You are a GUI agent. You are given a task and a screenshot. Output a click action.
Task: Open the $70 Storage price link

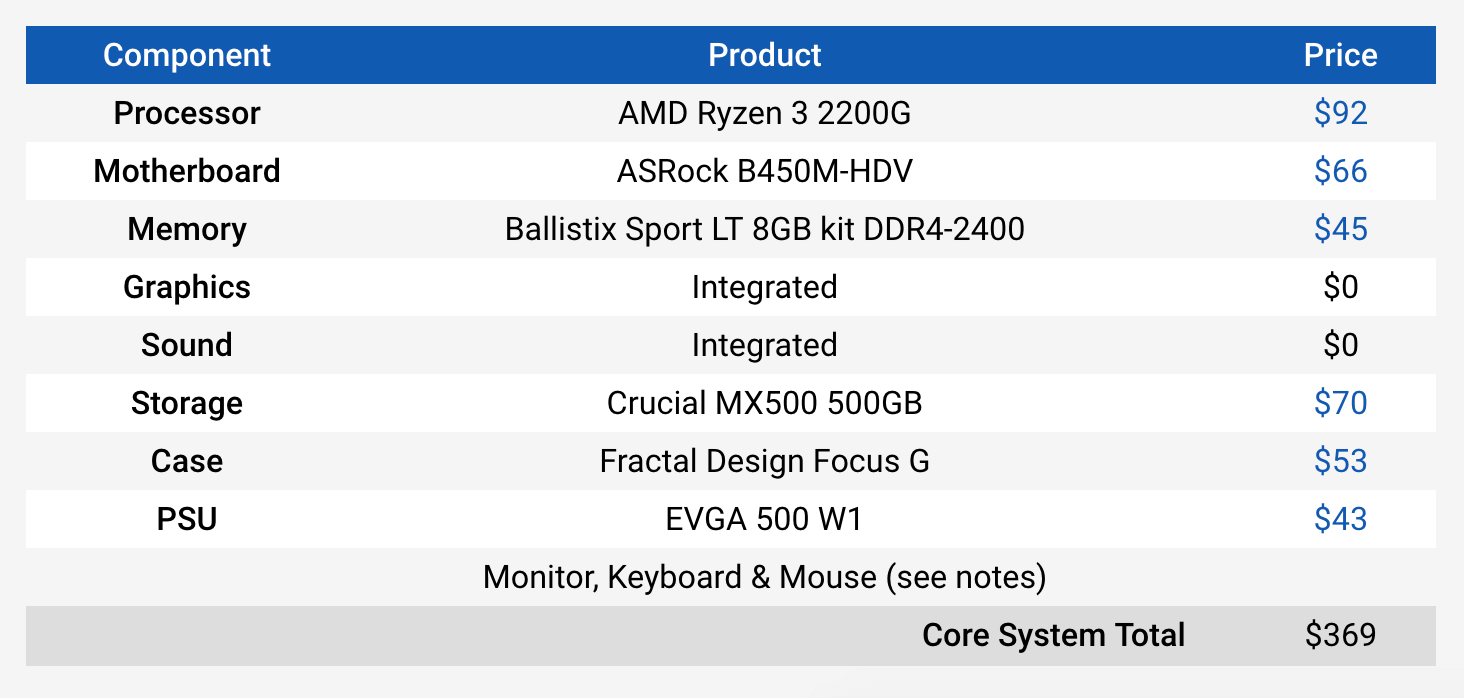1340,403
